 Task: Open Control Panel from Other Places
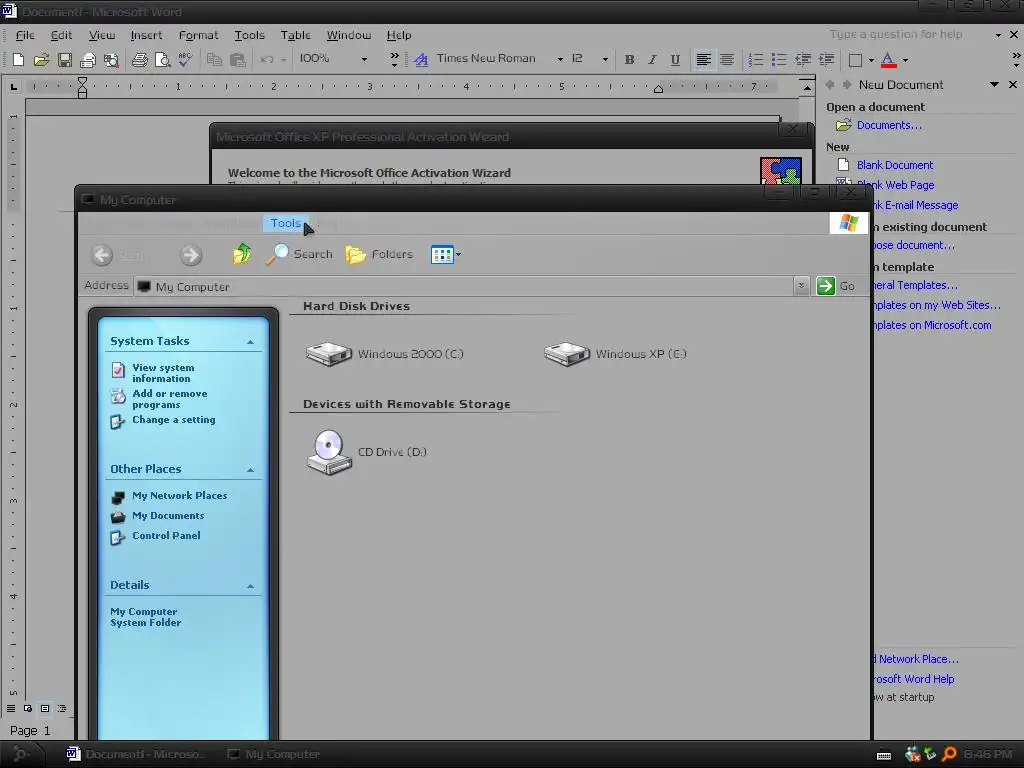[166, 536]
